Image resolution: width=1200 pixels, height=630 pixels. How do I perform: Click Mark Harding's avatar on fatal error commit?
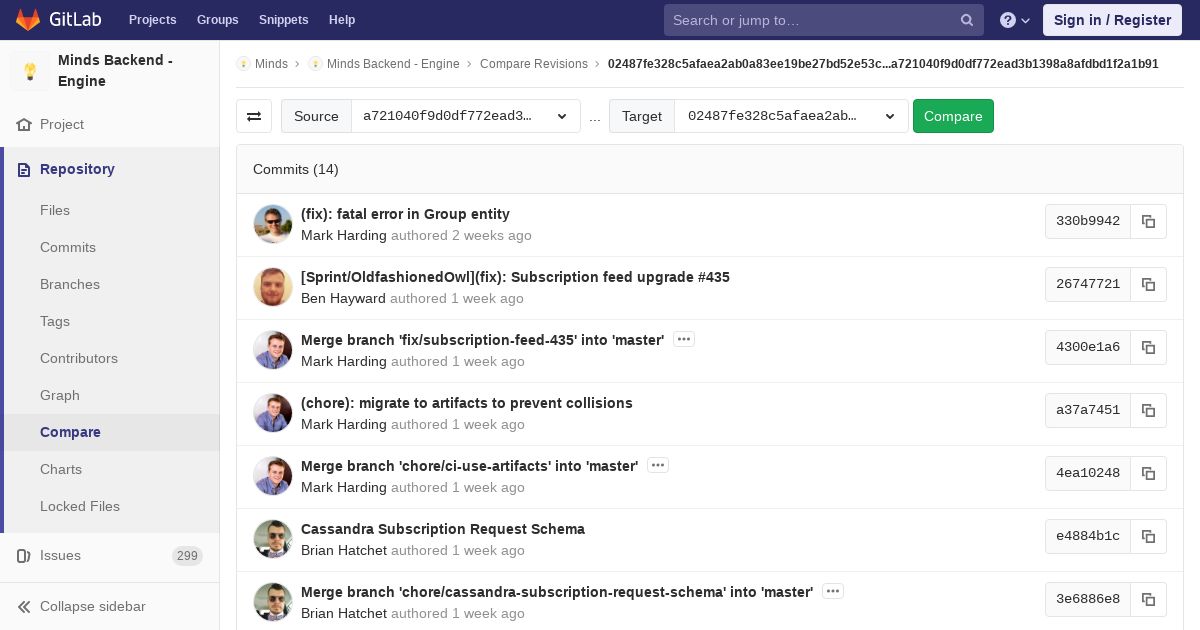pyautogui.click(x=273, y=224)
